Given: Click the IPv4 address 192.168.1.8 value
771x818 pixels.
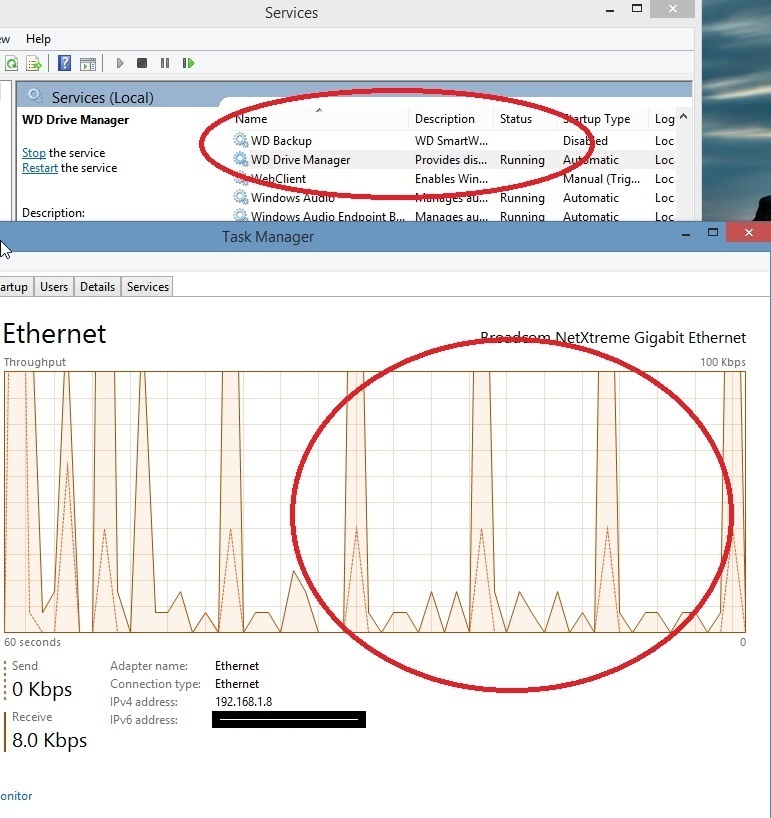Looking at the screenshot, I should 244,702.
